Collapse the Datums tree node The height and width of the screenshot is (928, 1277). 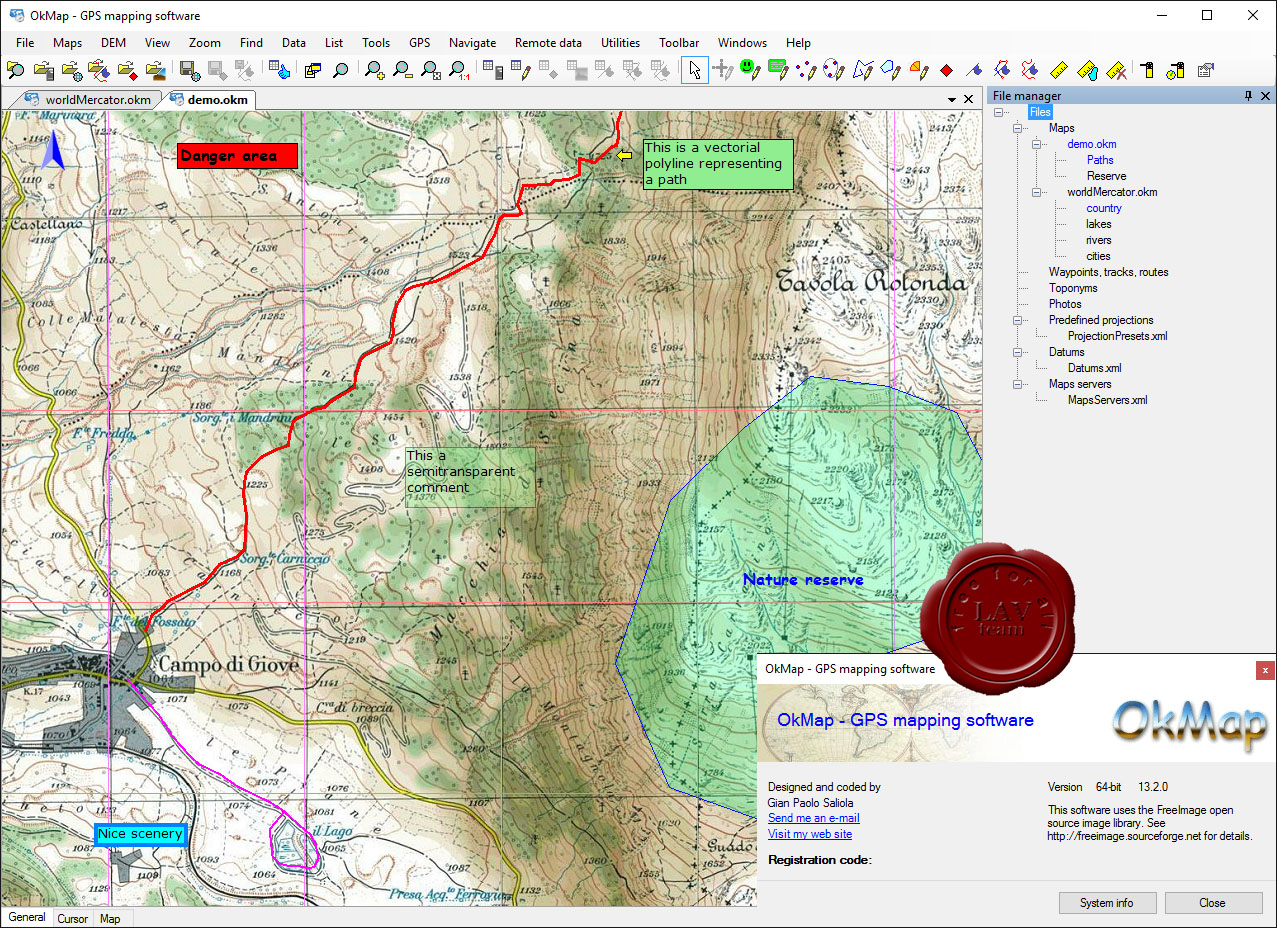1018,352
